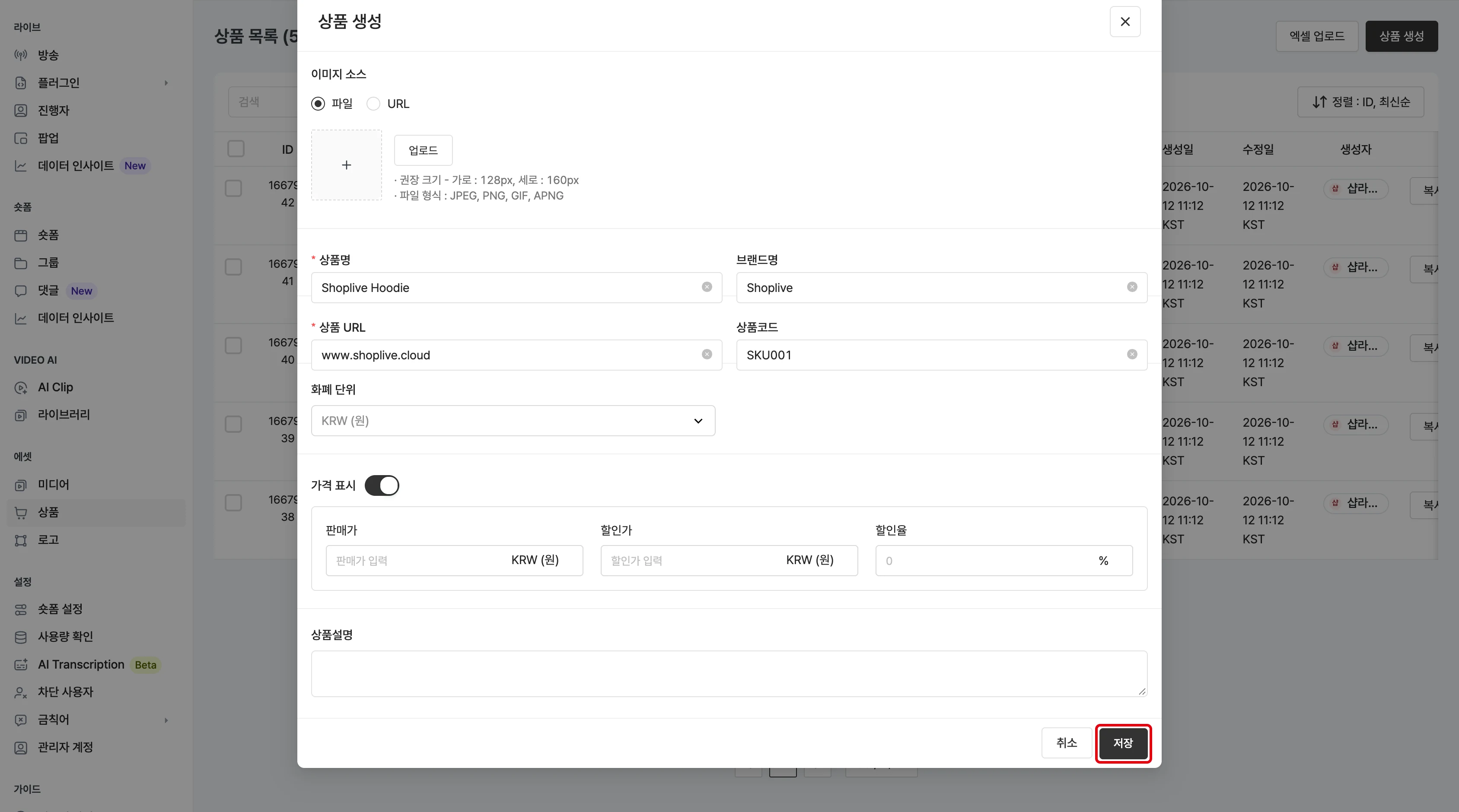
Task: Open the 정렬 : ID, 최신순 sort dropdown
Action: (x=1360, y=102)
